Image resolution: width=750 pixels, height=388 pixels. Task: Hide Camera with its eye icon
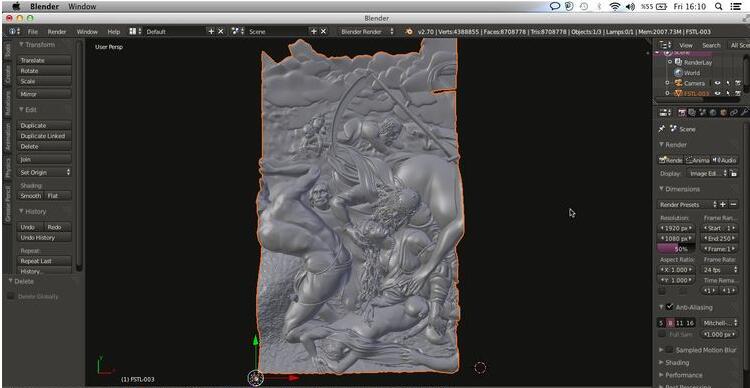pyautogui.click(x=717, y=83)
